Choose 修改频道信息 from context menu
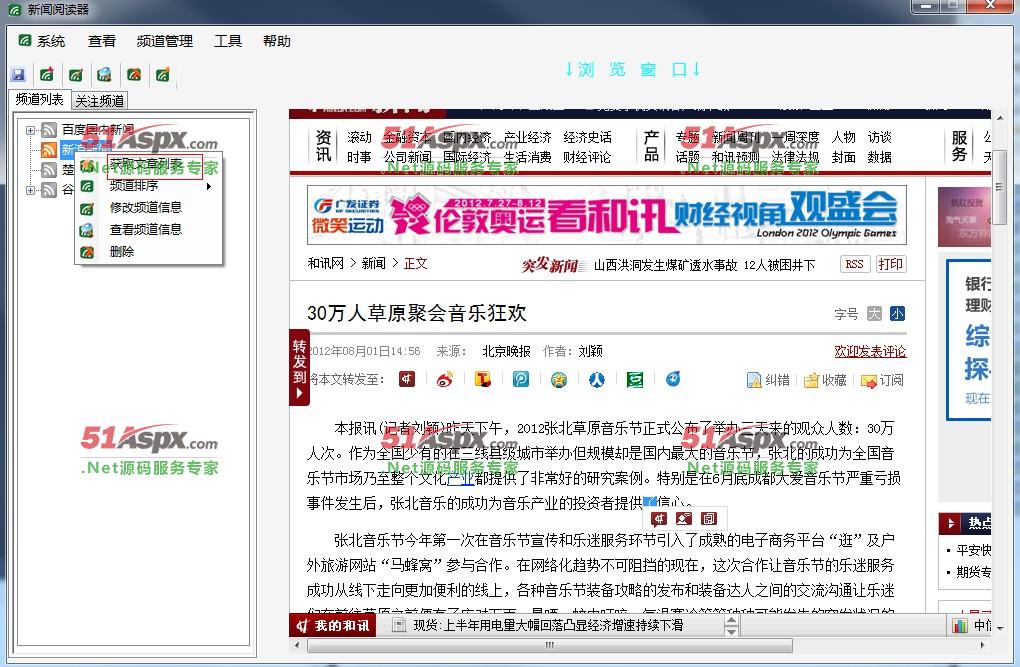1020x667 pixels. [x=145, y=207]
